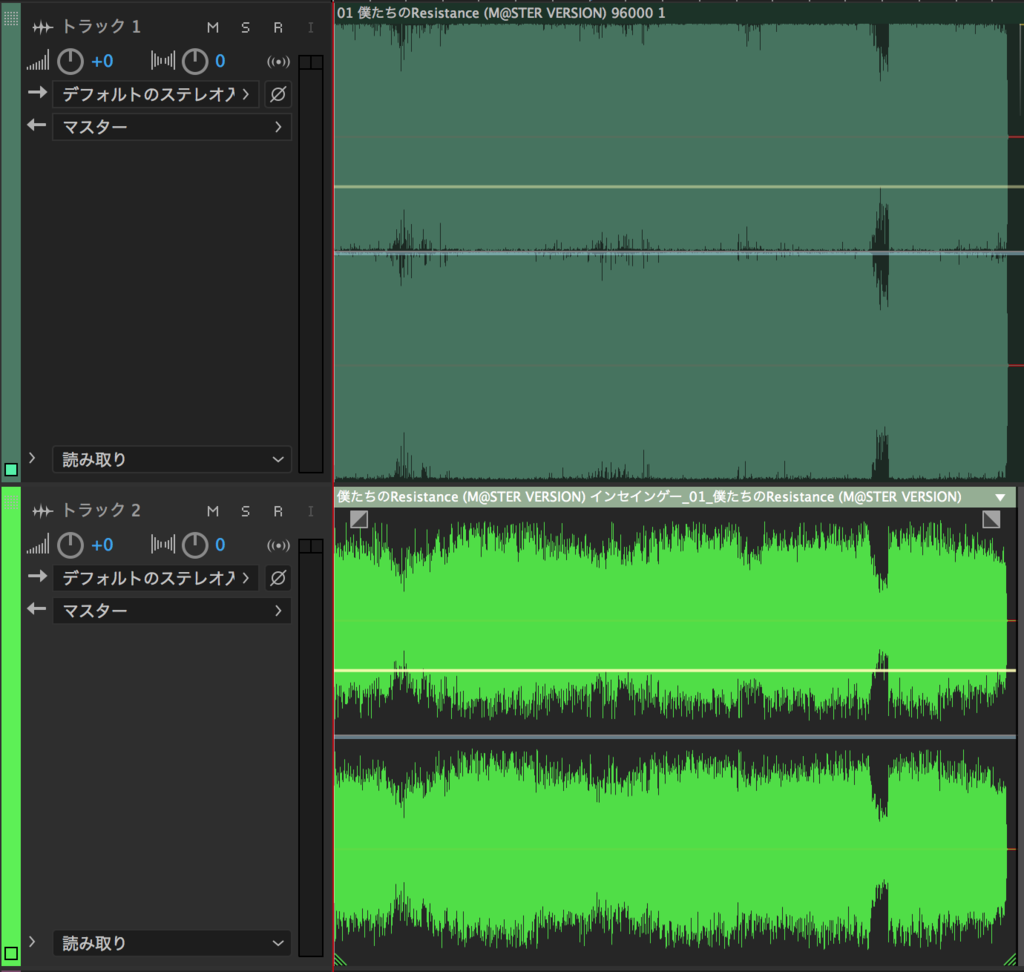
Task: Click the Track 1 output arrow icon
Action: 37,125
